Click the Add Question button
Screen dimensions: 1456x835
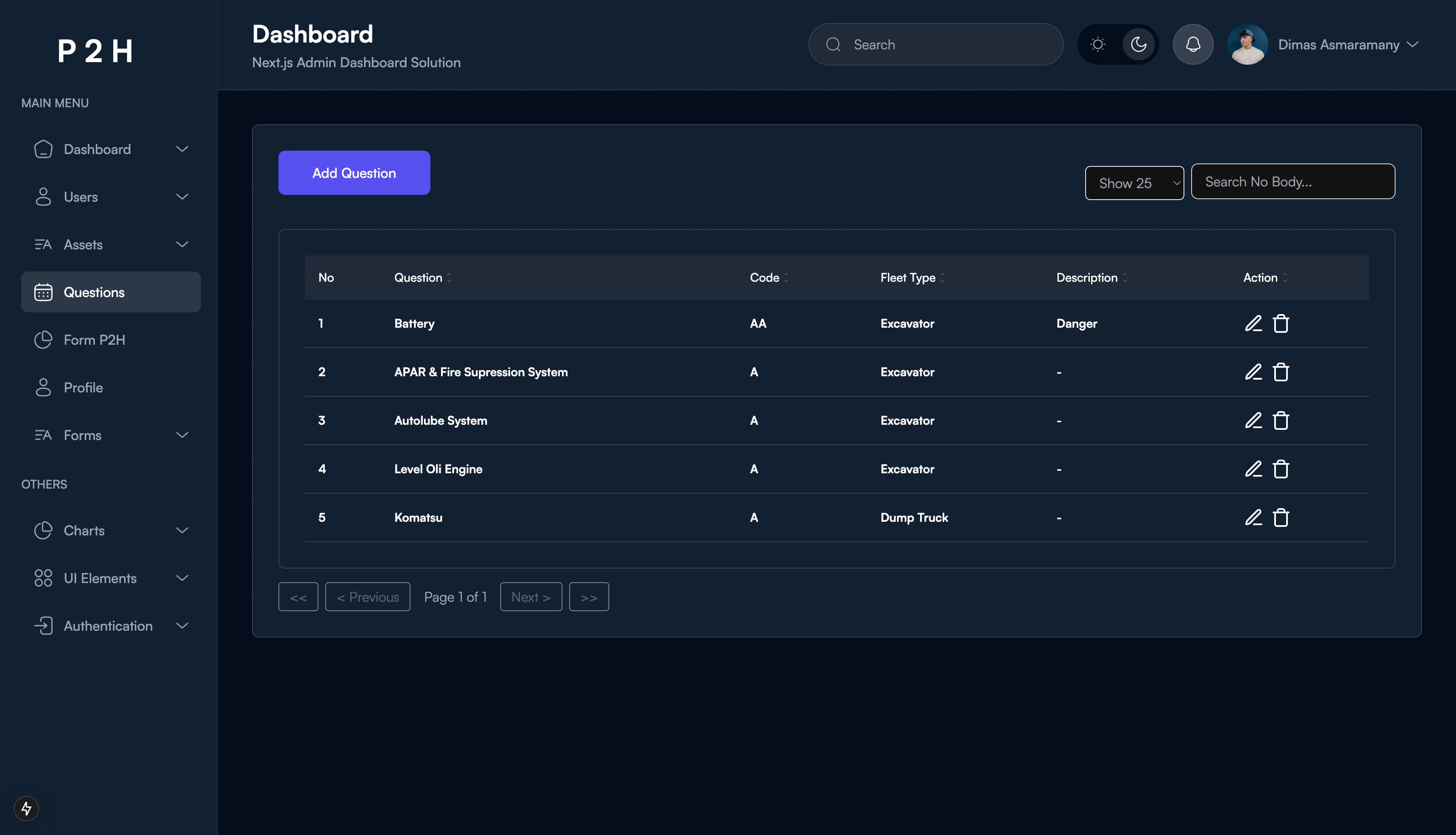point(354,173)
